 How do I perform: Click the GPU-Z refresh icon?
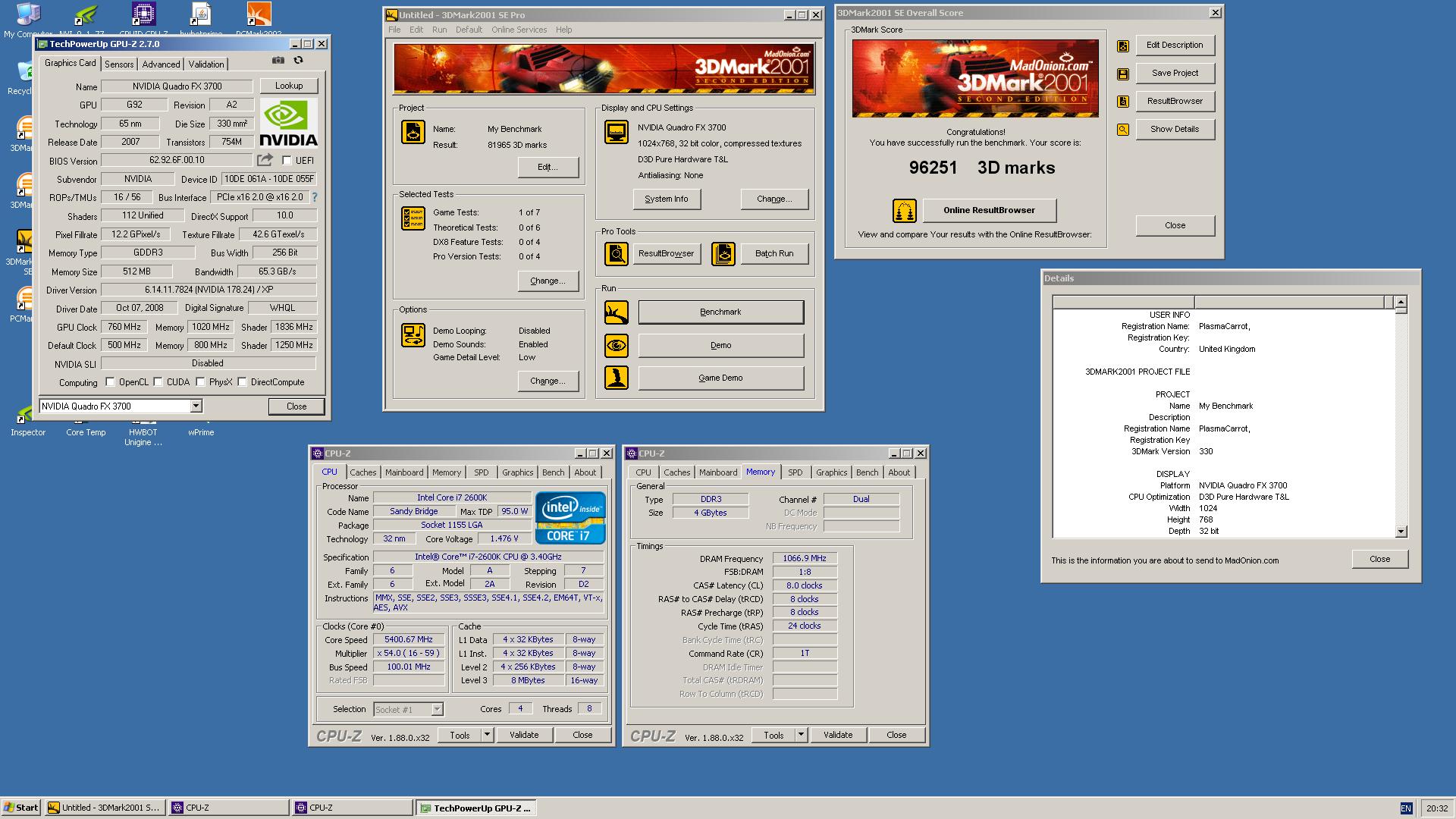click(x=299, y=61)
